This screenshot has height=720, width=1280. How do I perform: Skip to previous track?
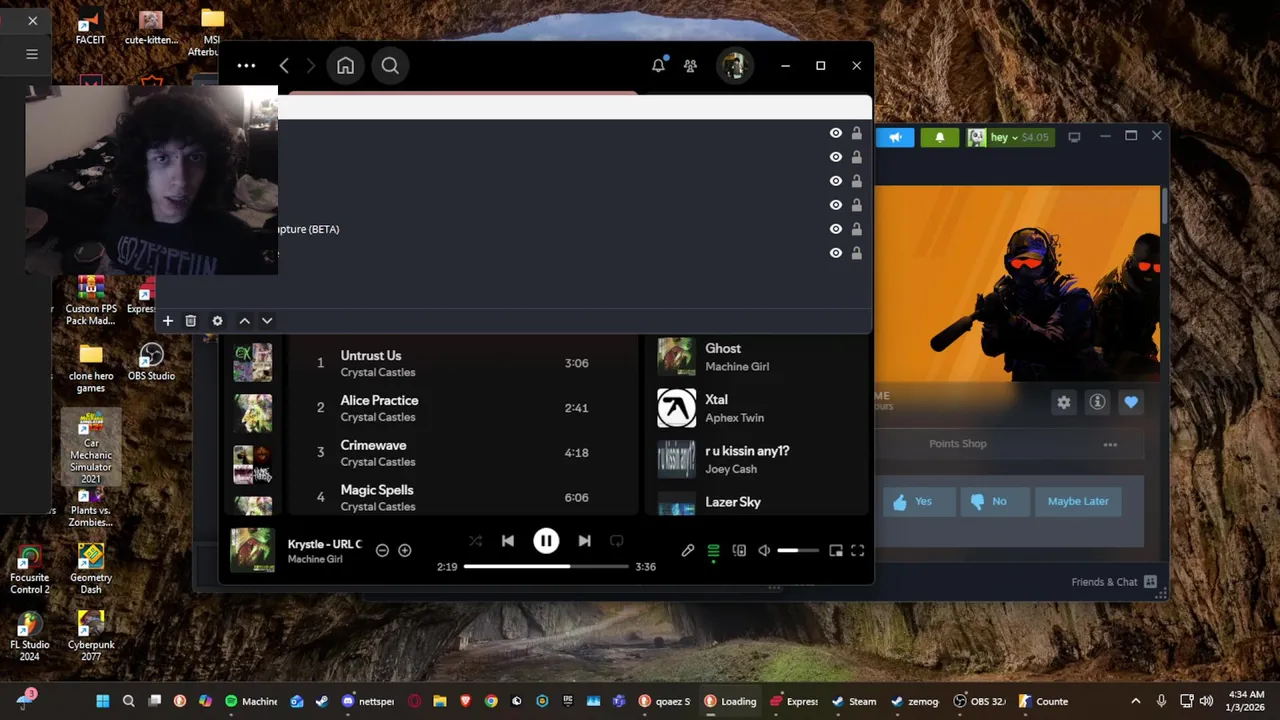pos(508,541)
